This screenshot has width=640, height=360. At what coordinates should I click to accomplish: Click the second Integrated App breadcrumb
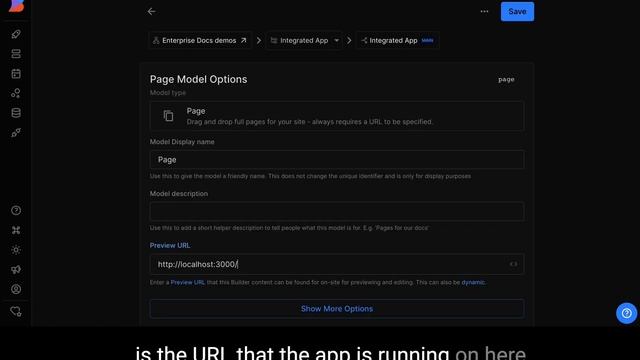pos(398,40)
